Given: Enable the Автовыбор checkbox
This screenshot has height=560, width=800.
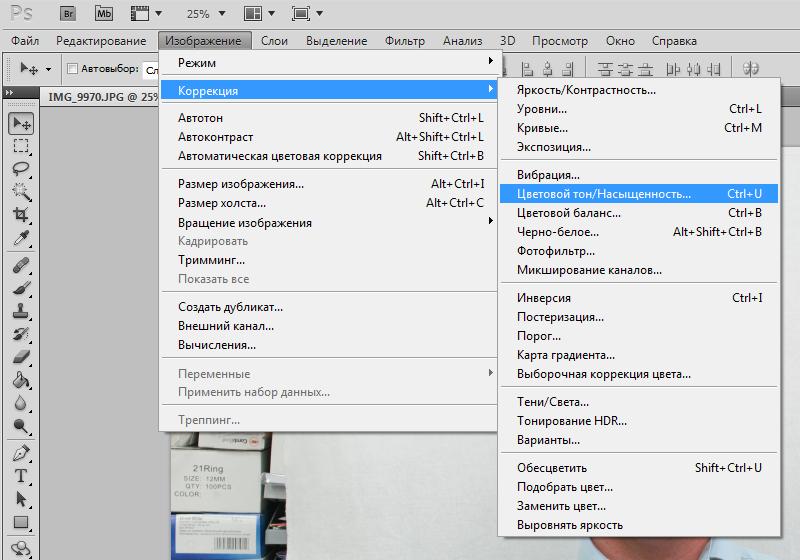Looking at the screenshot, I should [x=72, y=69].
